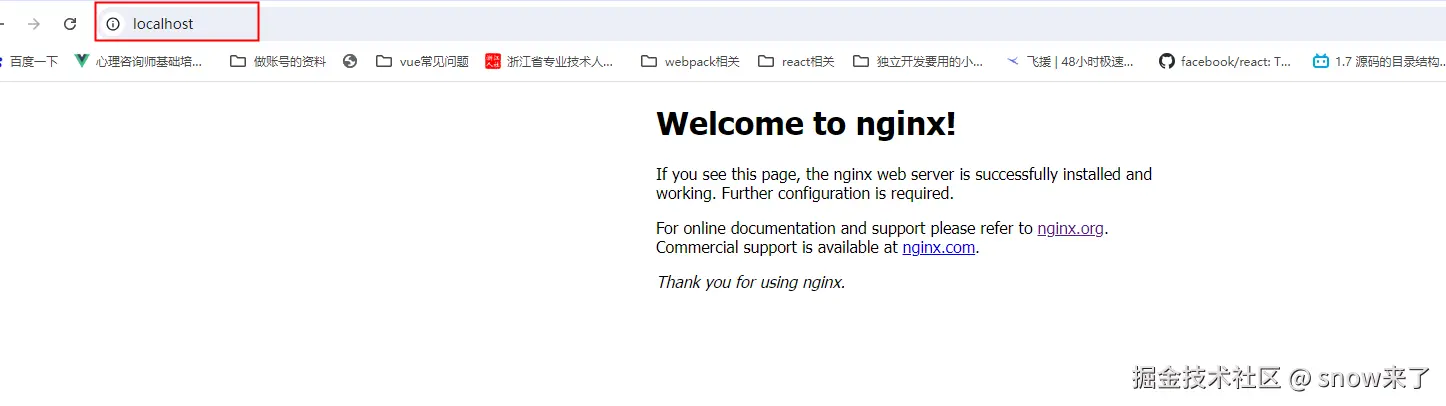
Task: Click the Welcome to nginx! heading
Action: tap(806, 124)
